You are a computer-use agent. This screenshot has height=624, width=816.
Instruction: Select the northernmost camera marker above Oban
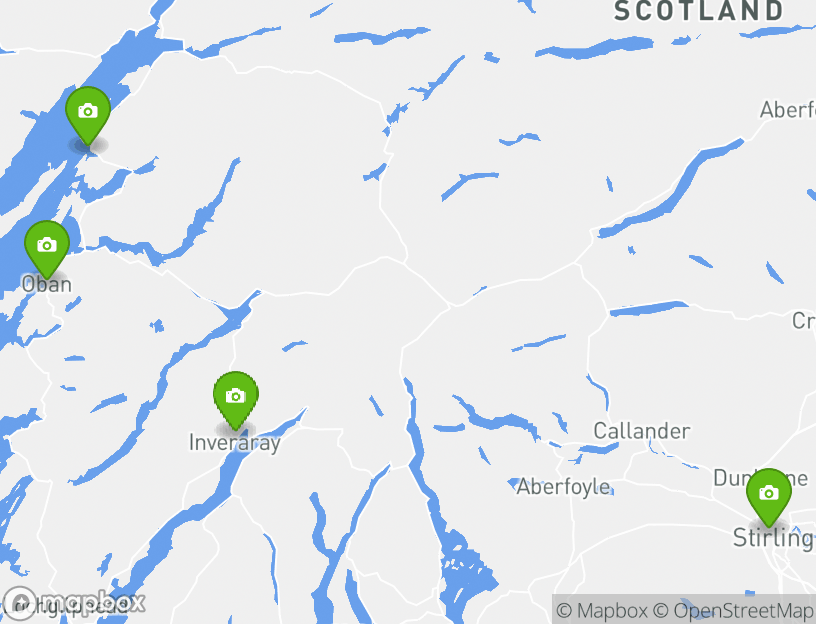[88, 115]
